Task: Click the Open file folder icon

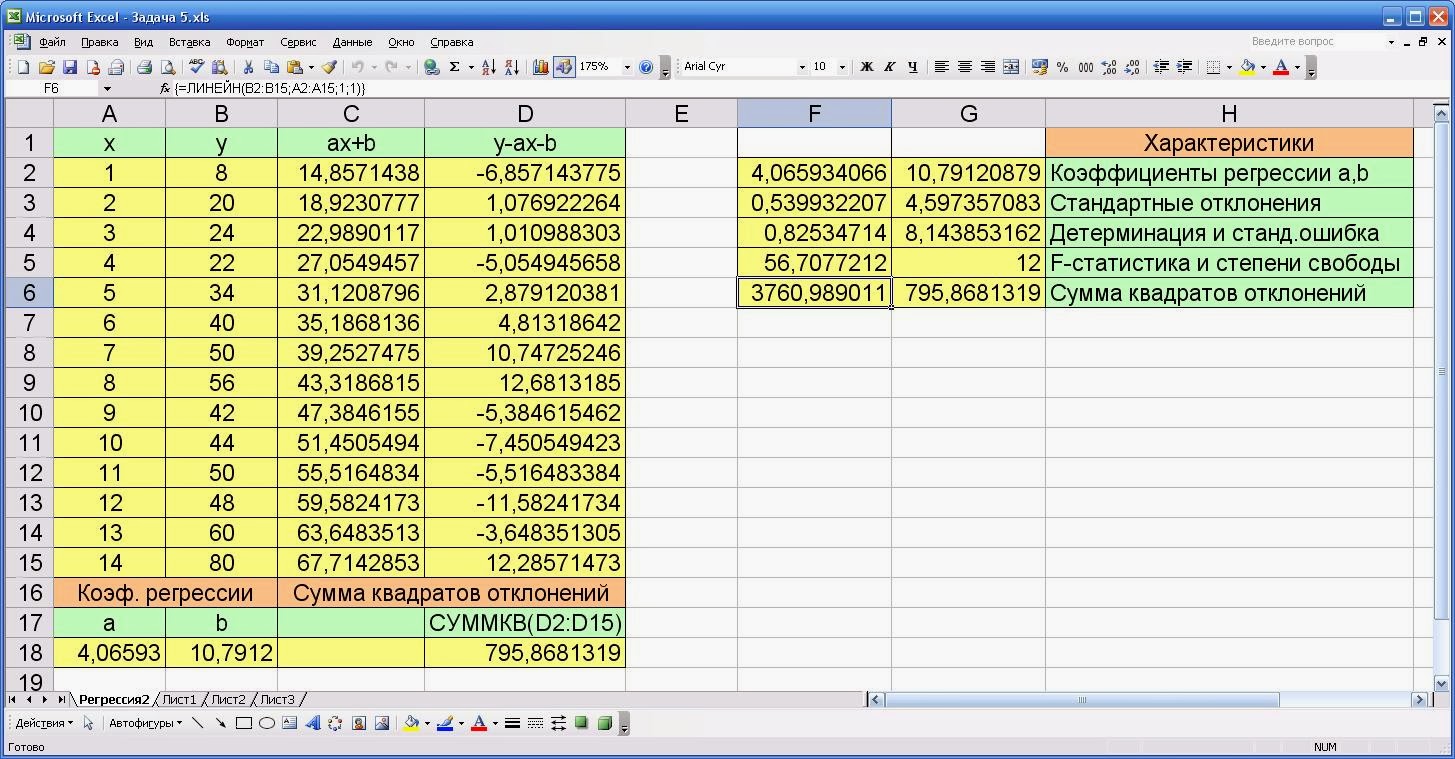Action: tap(46, 67)
